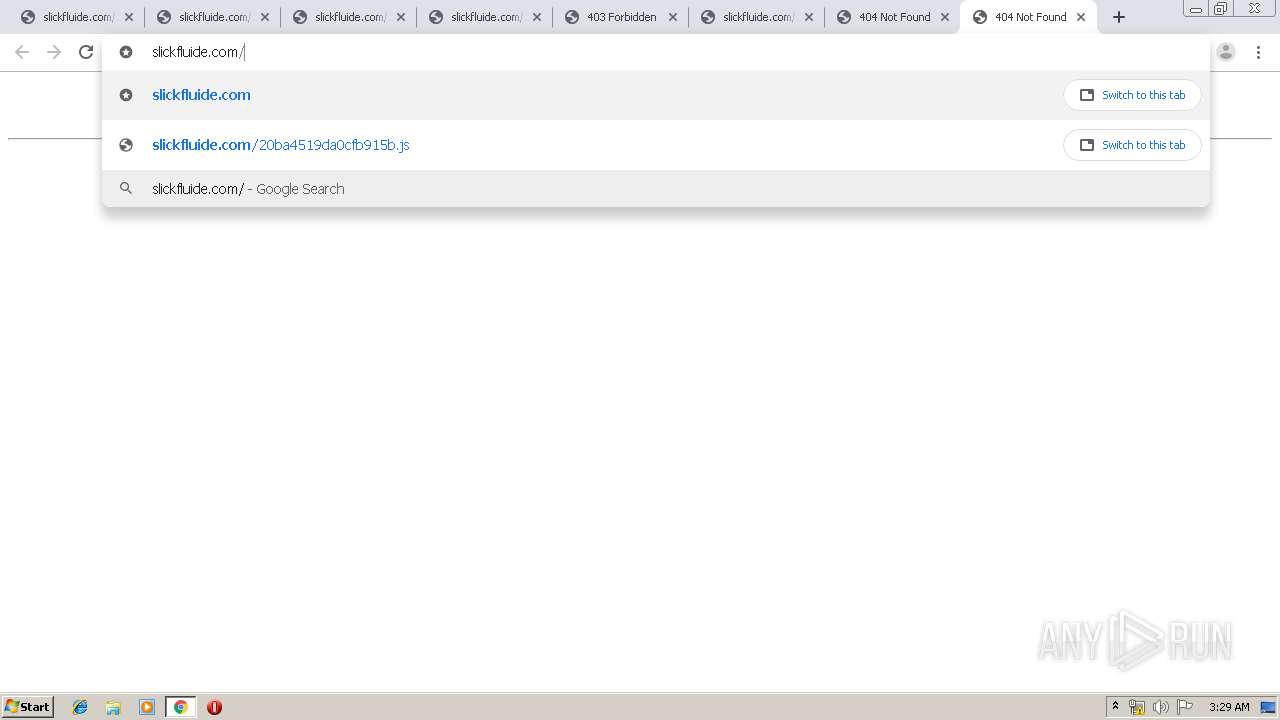Open the volume tray icon
1280x720 pixels.
(1160, 707)
